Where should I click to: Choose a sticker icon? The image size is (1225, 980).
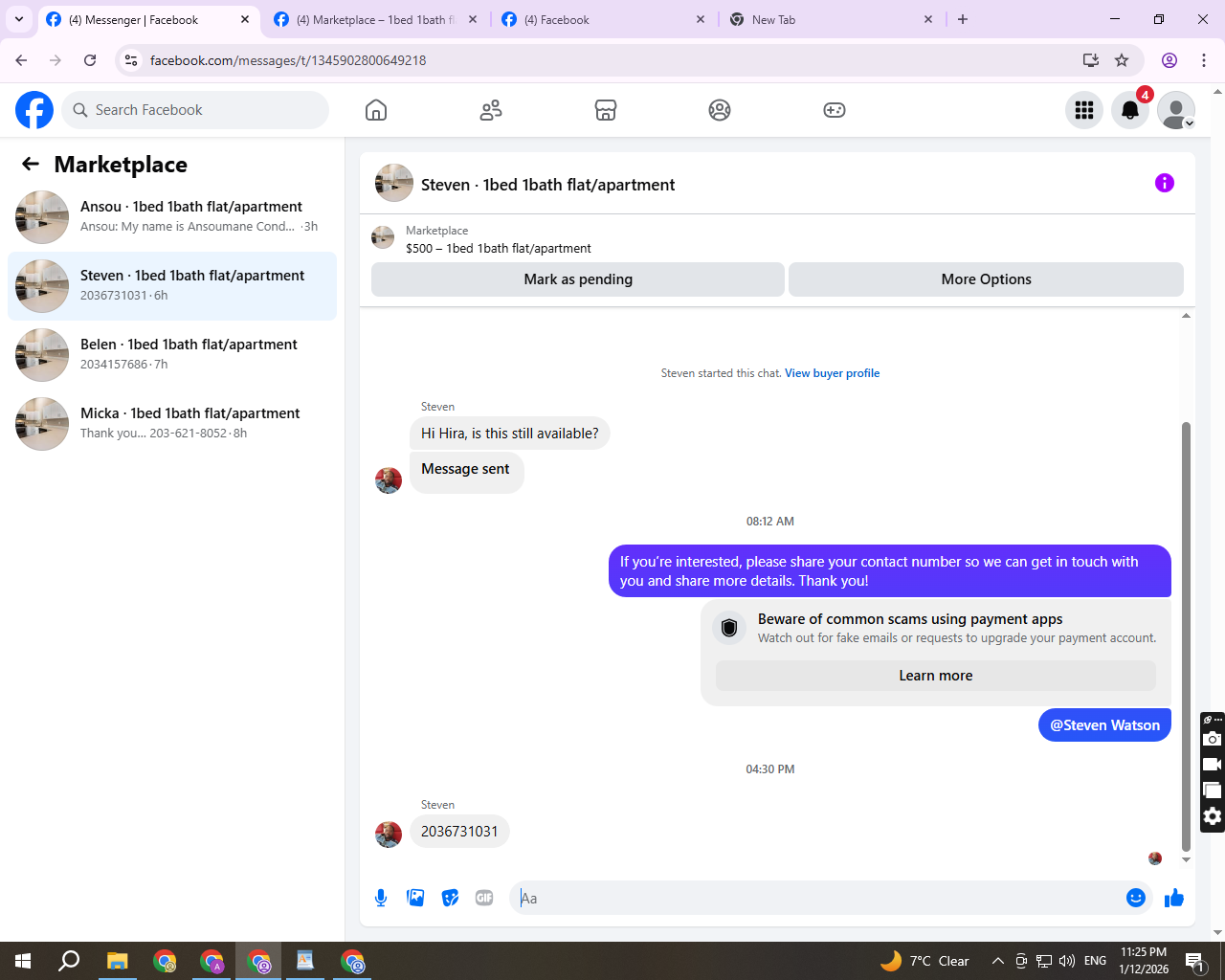(450, 898)
